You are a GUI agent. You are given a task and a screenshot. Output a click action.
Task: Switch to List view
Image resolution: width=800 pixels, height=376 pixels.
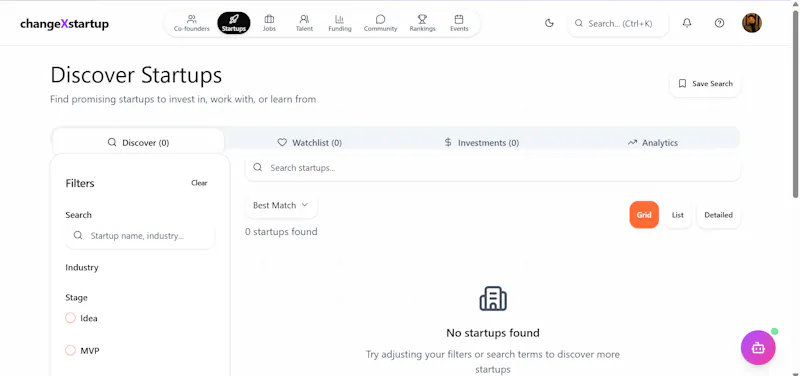point(678,215)
